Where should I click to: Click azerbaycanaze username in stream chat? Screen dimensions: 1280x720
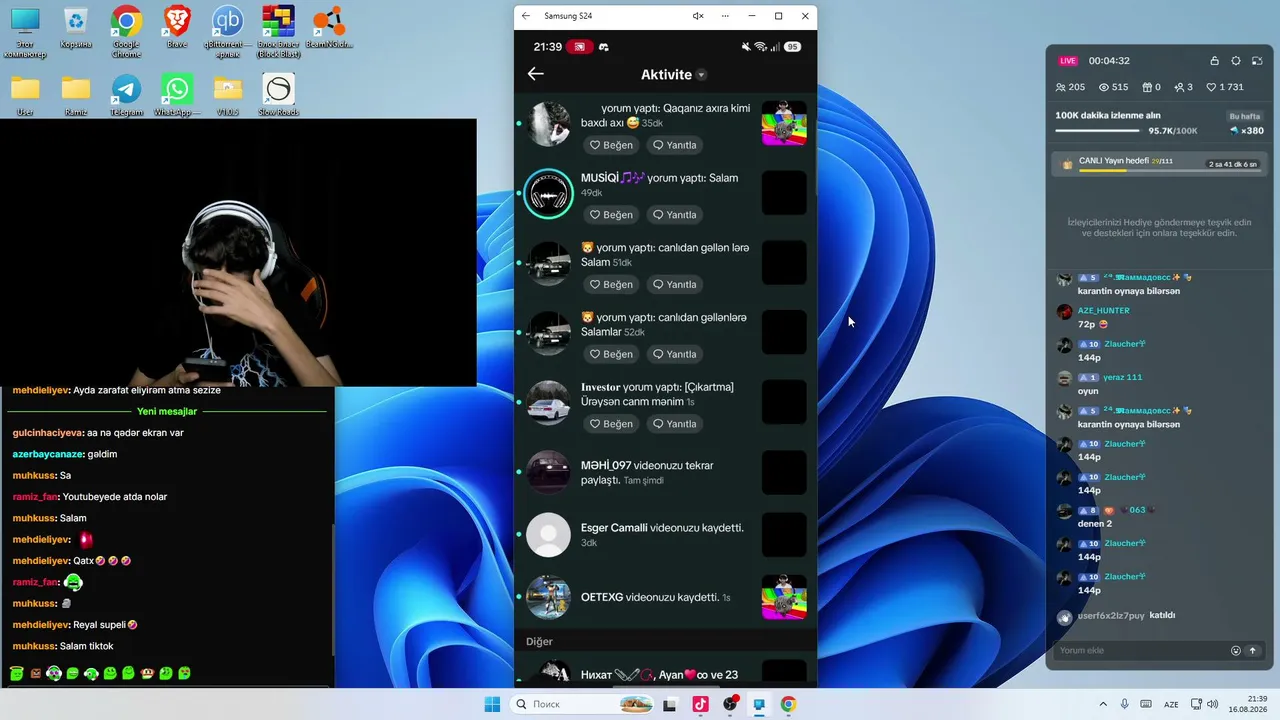tap(47, 454)
